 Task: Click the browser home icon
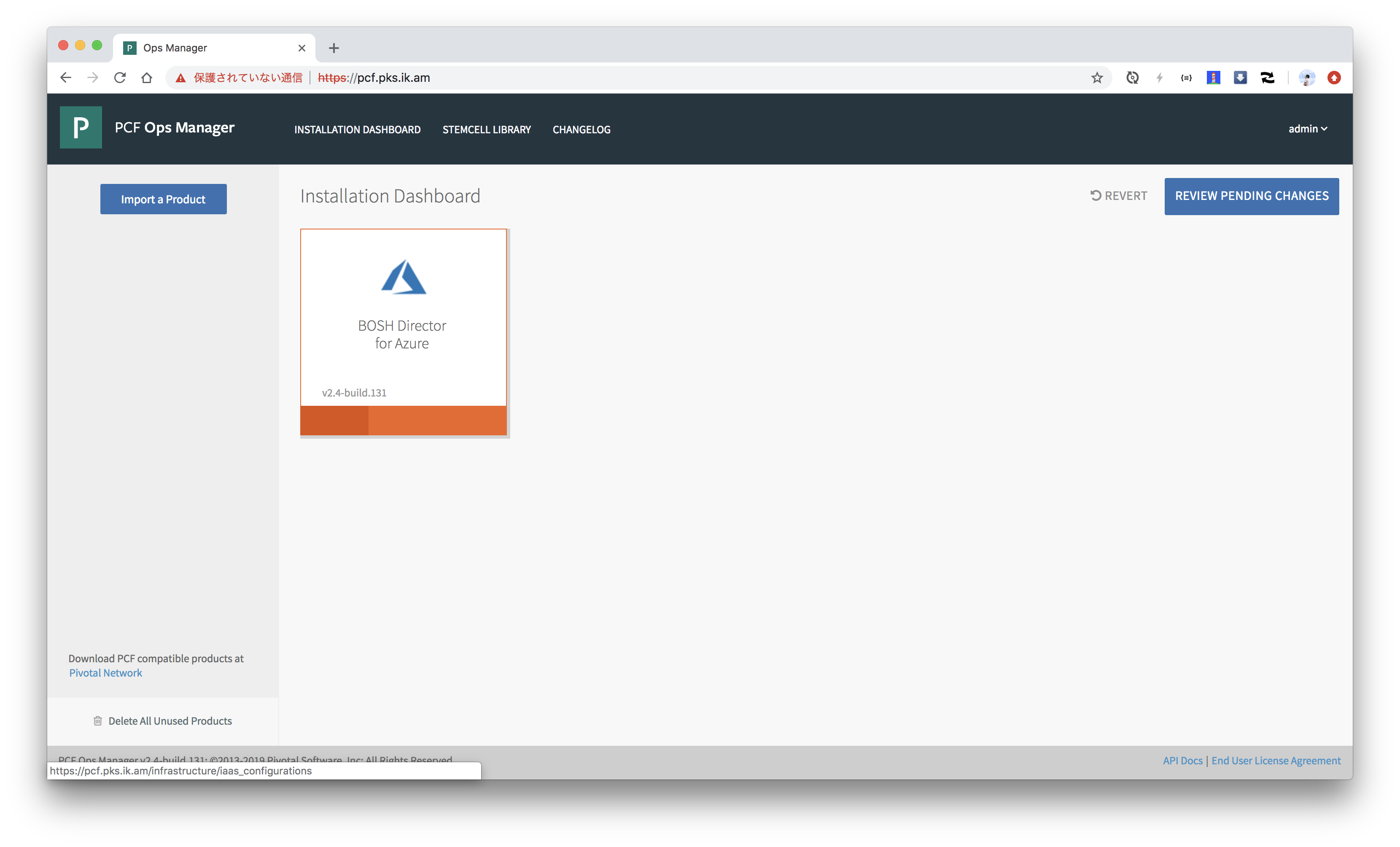tap(147, 78)
